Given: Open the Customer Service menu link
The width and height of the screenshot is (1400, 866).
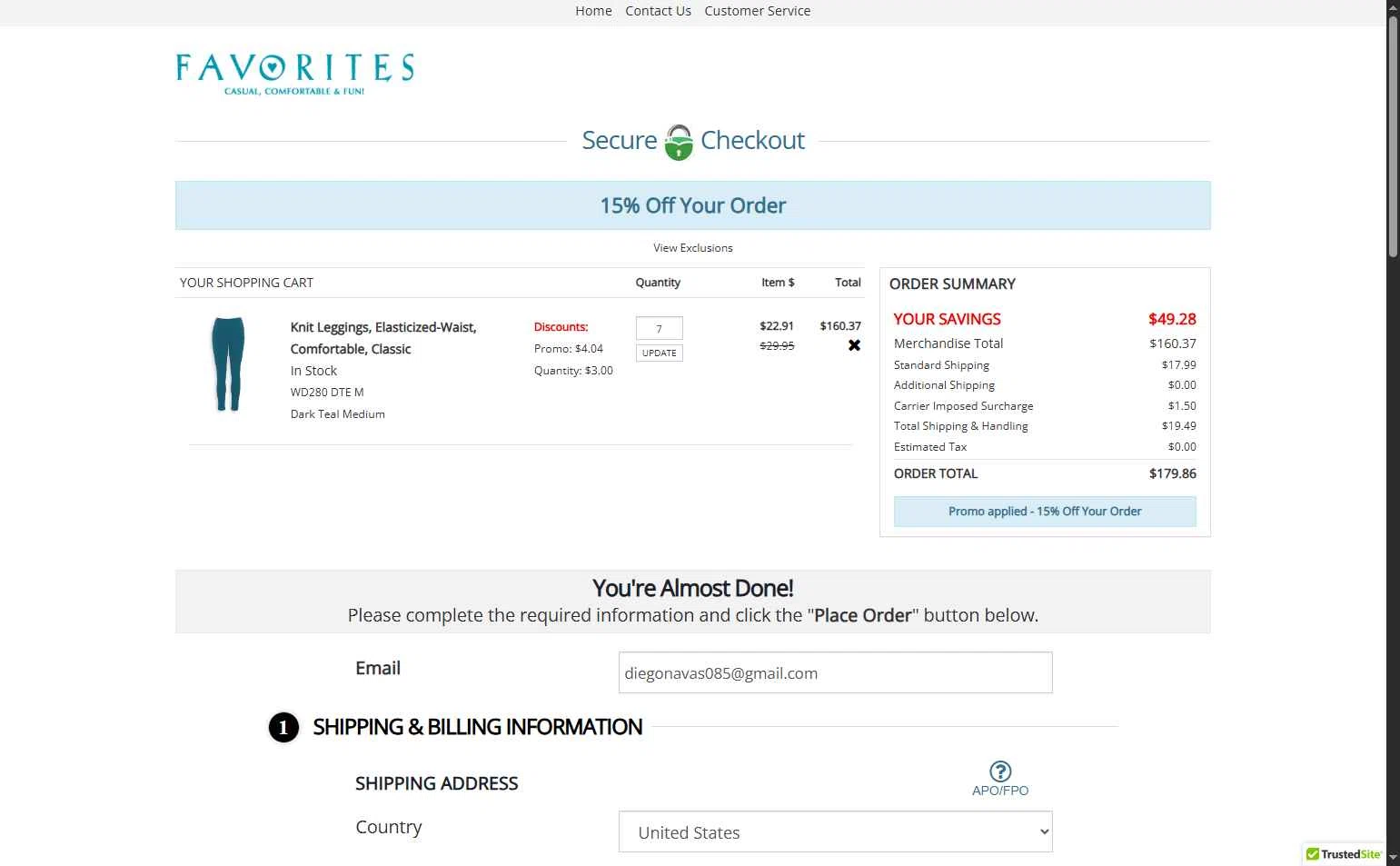Looking at the screenshot, I should 757,11.
